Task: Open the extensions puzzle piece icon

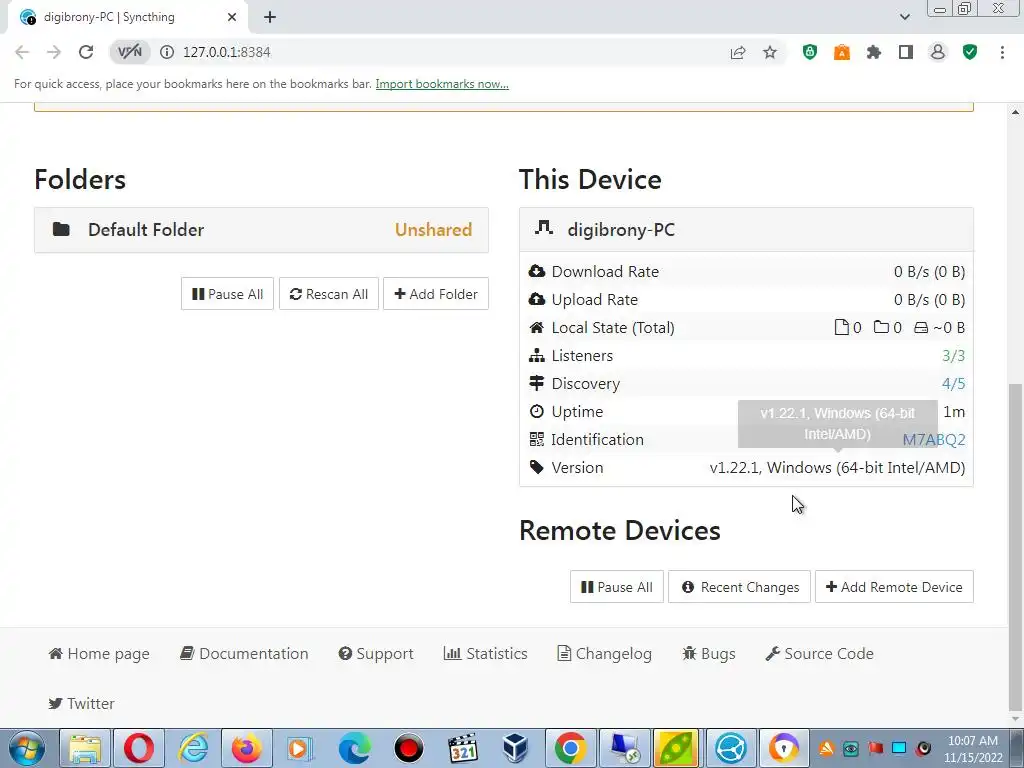Action: click(874, 52)
